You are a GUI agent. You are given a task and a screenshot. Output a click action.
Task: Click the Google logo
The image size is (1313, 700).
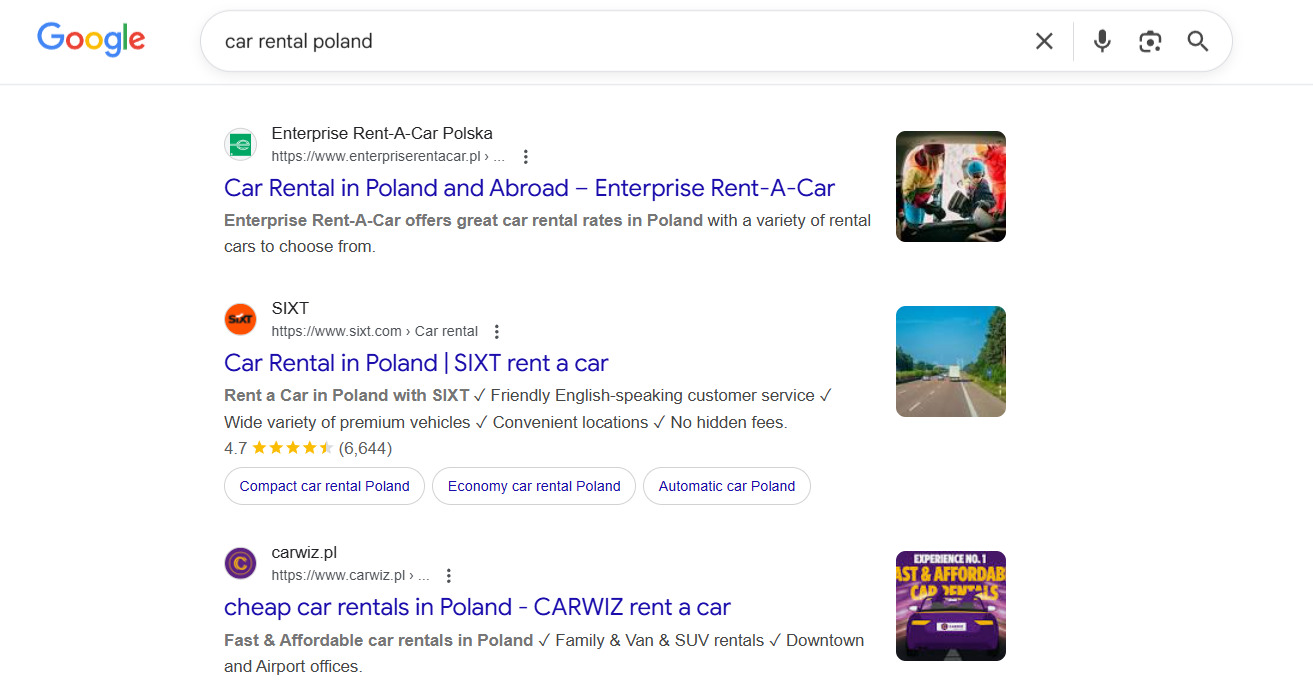click(x=90, y=39)
